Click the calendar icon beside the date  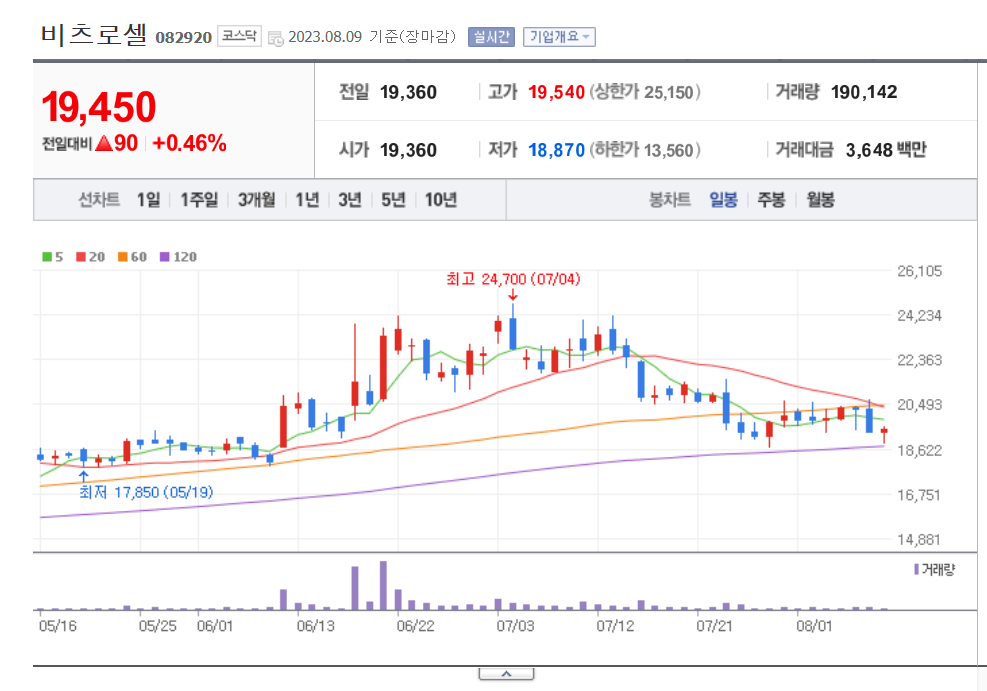(x=276, y=38)
